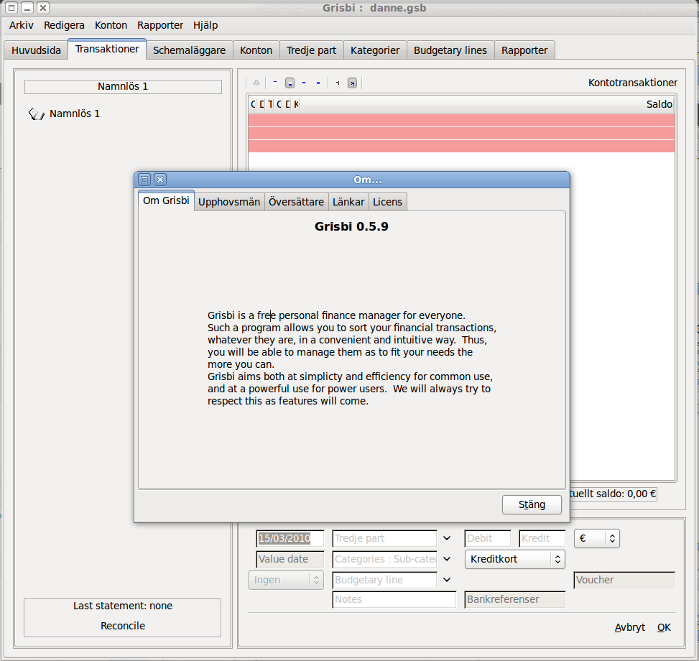Click Avbryt in transaction form
This screenshot has height=661, width=699.
pyautogui.click(x=629, y=628)
